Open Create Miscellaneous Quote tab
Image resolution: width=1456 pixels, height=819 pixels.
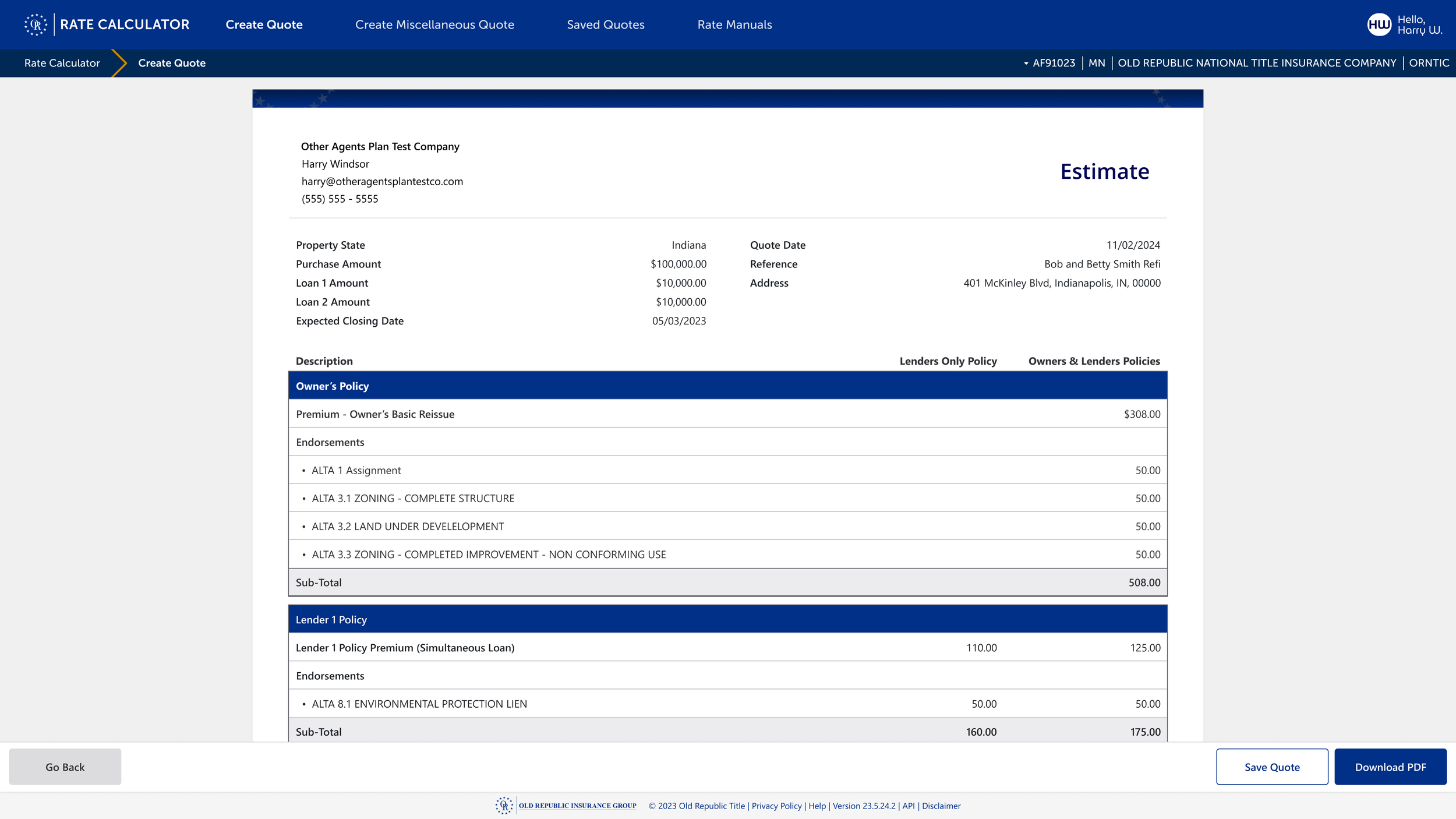point(434,24)
